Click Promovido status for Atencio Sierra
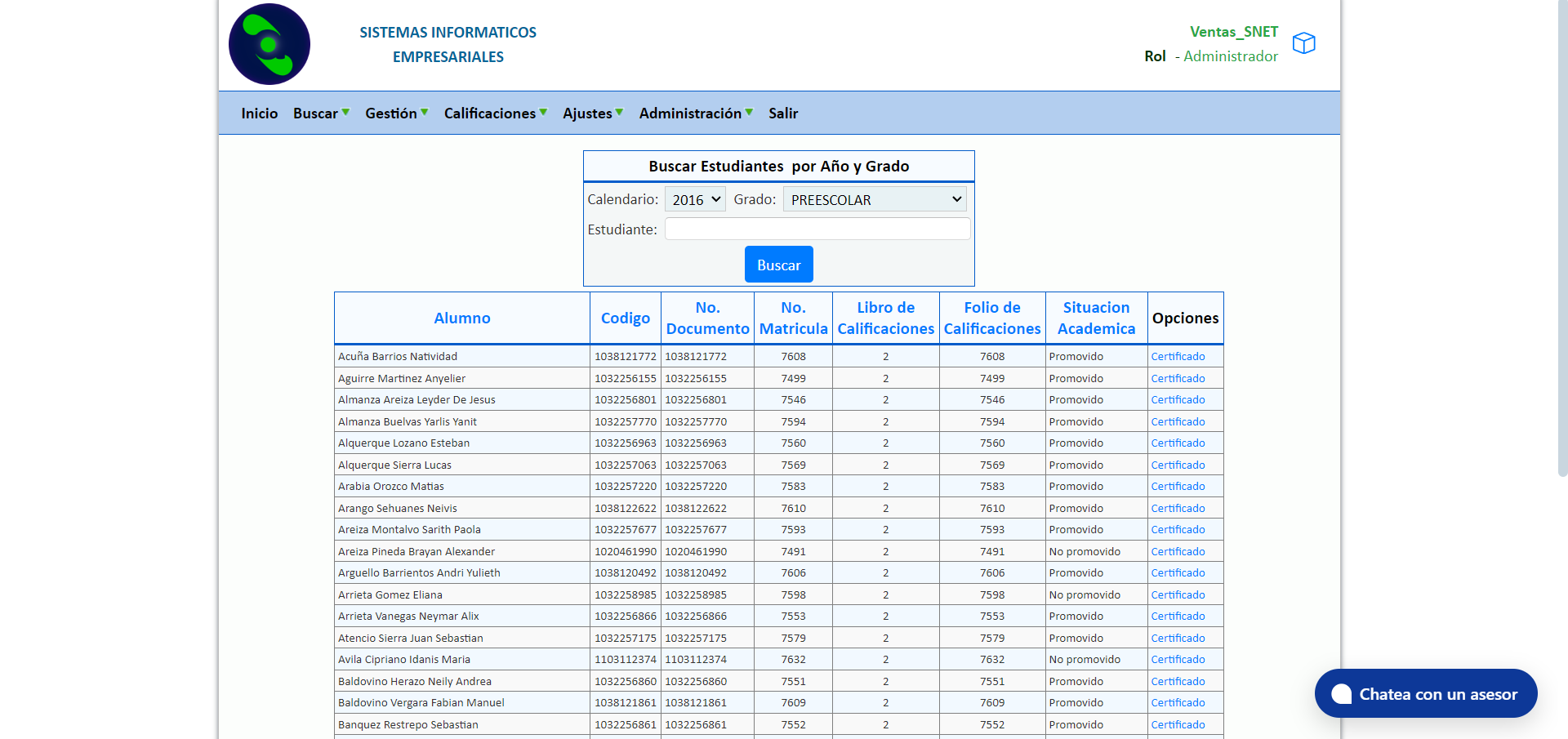 tap(1076, 638)
